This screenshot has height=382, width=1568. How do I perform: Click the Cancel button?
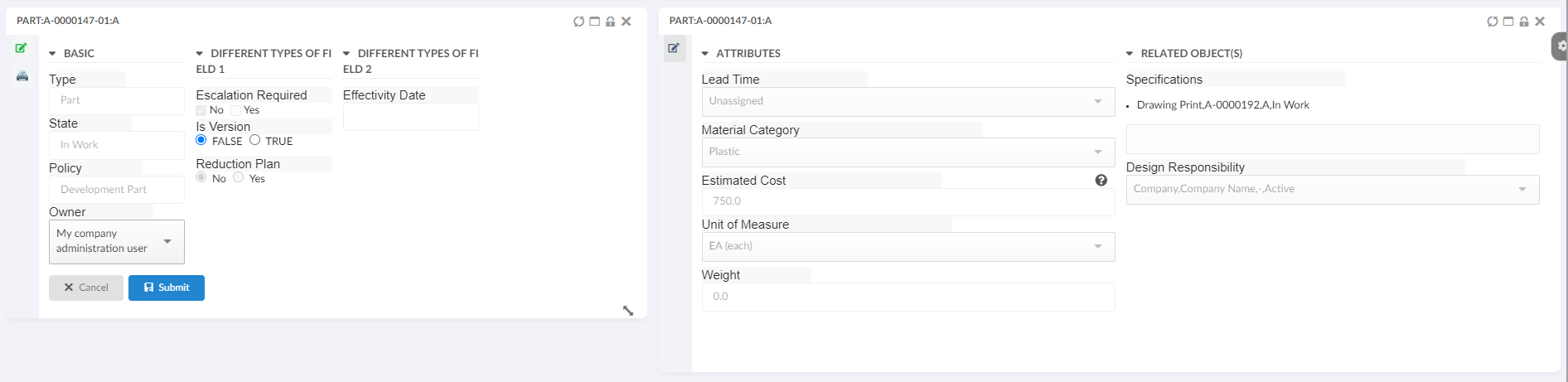[x=86, y=288]
